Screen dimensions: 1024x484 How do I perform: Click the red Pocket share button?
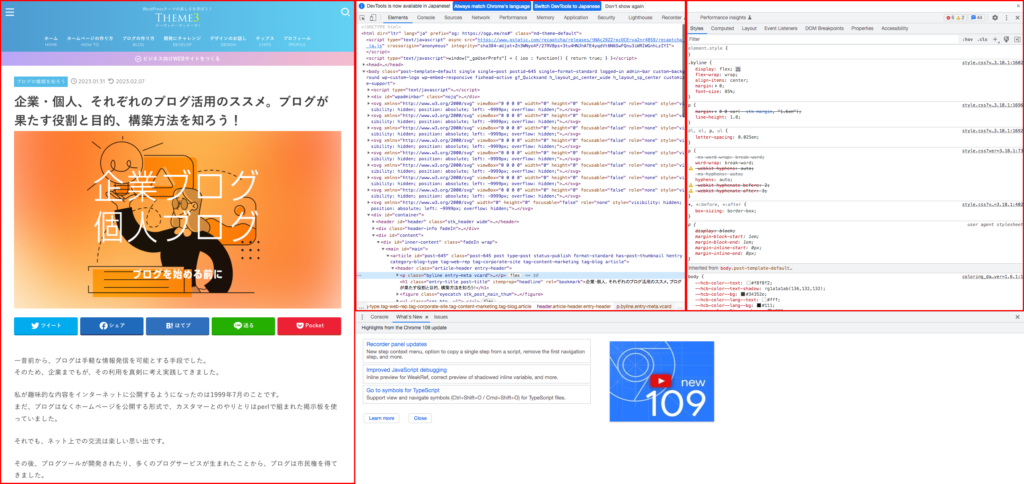point(309,326)
